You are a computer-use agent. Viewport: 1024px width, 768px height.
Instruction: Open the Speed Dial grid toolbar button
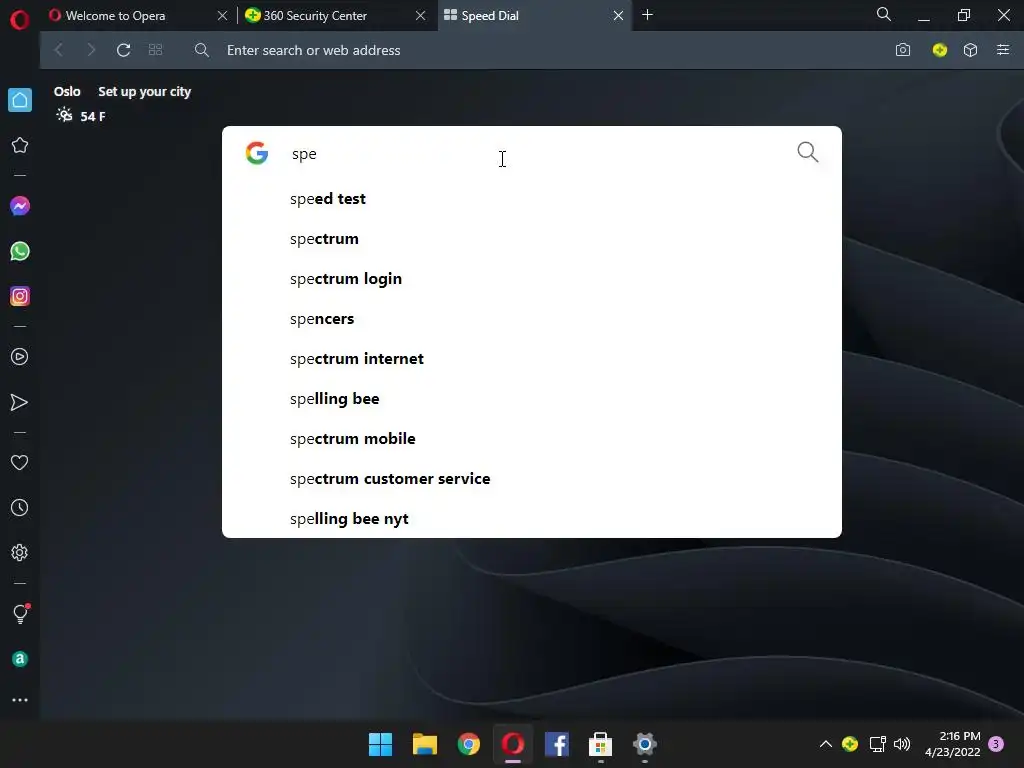(155, 50)
